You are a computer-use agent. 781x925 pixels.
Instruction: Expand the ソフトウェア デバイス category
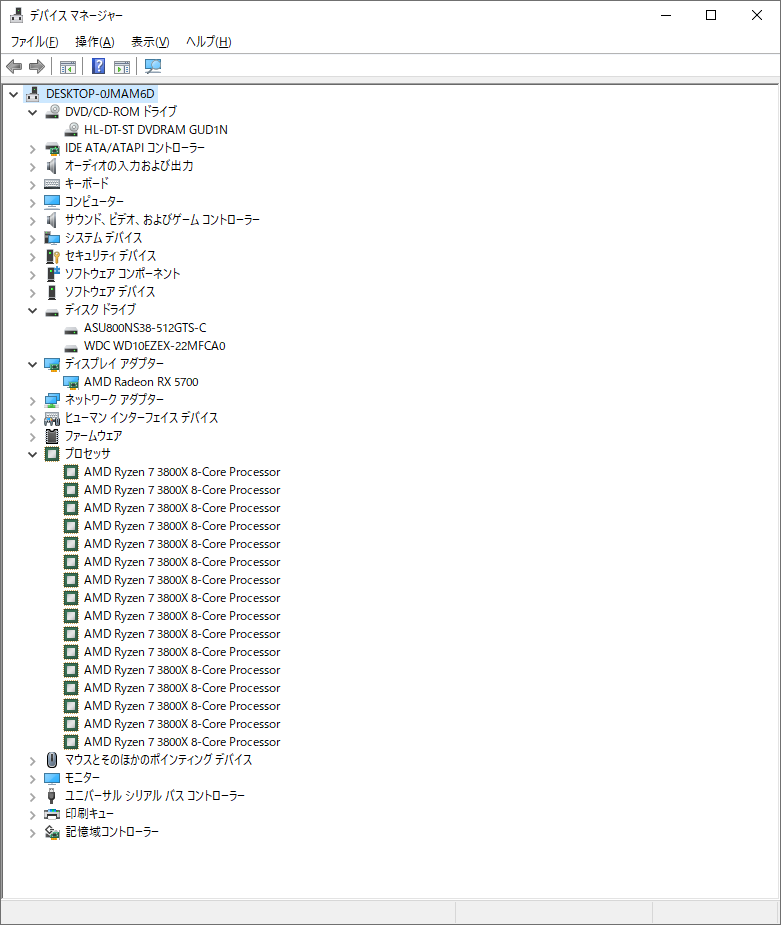point(32,292)
